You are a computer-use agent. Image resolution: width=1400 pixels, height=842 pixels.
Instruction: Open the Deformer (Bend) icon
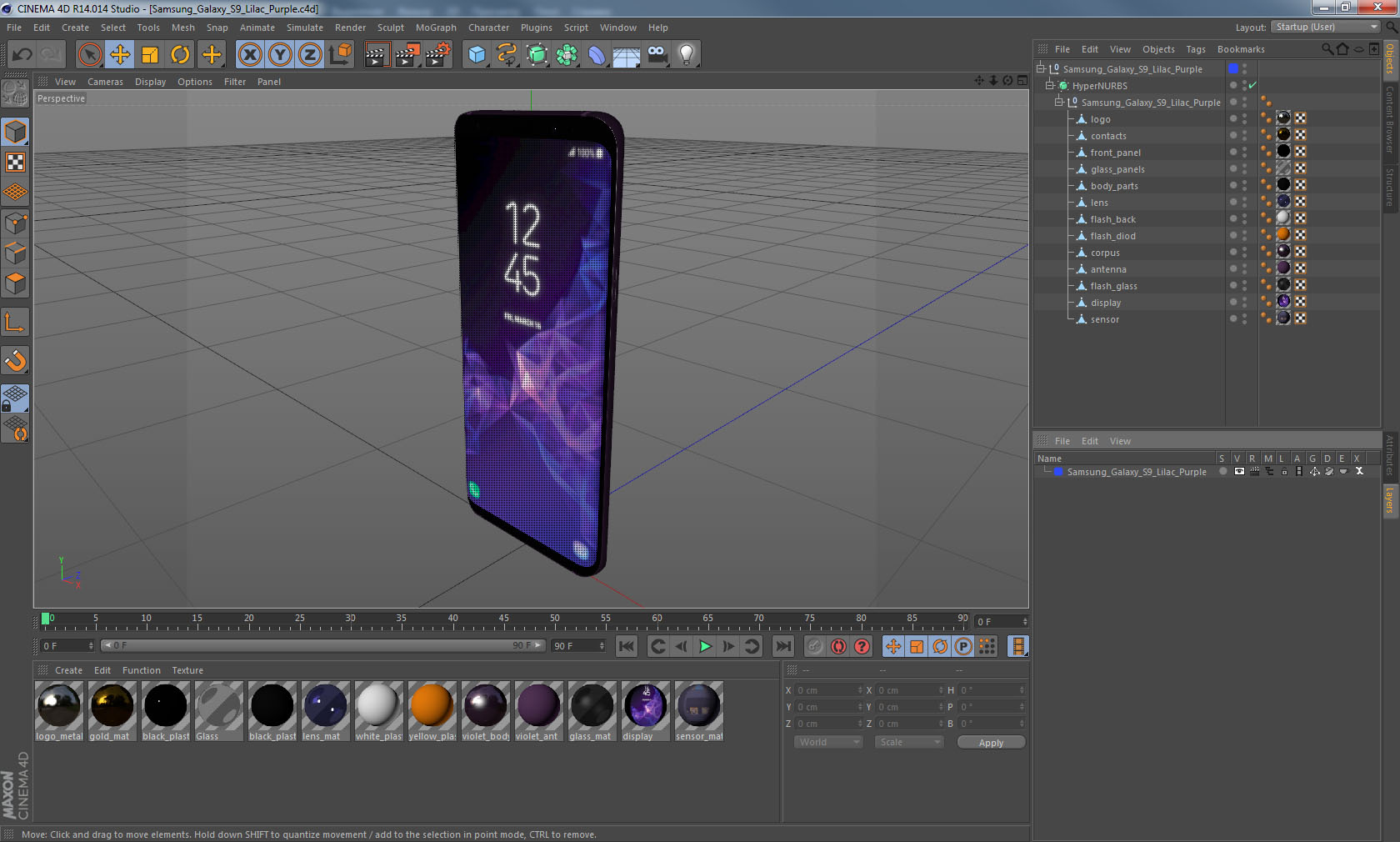(597, 55)
